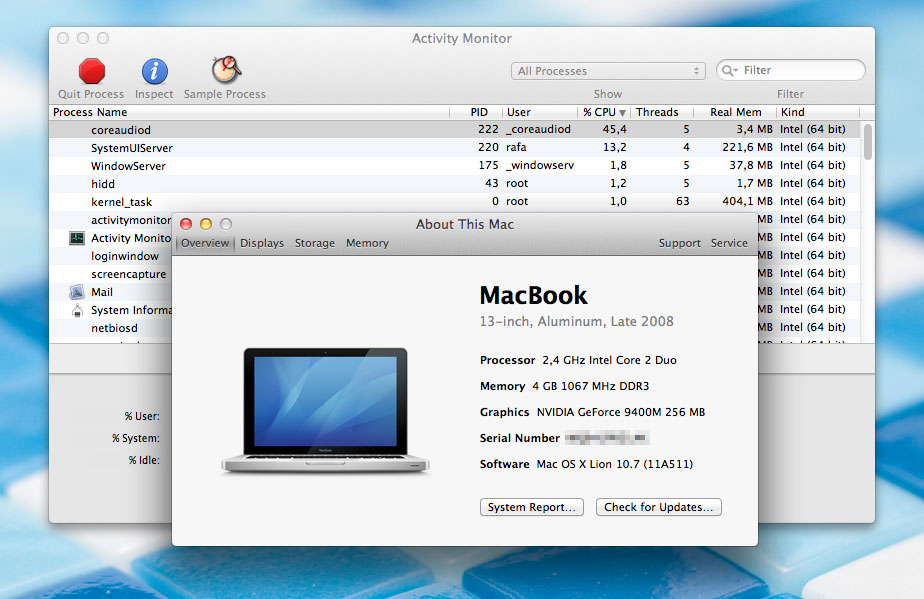The height and width of the screenshot is (599, 924).
Task: Click the Sample Process magnifier icon
Action: coord(226,70)
